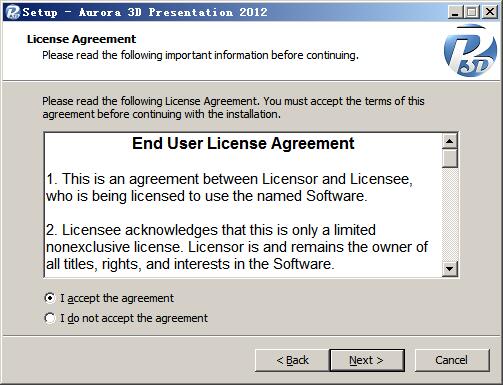The width and height of the screenshot is (503, 385).
Task: Click the license text scrollbar thumb
Action: tap(450, 158)
